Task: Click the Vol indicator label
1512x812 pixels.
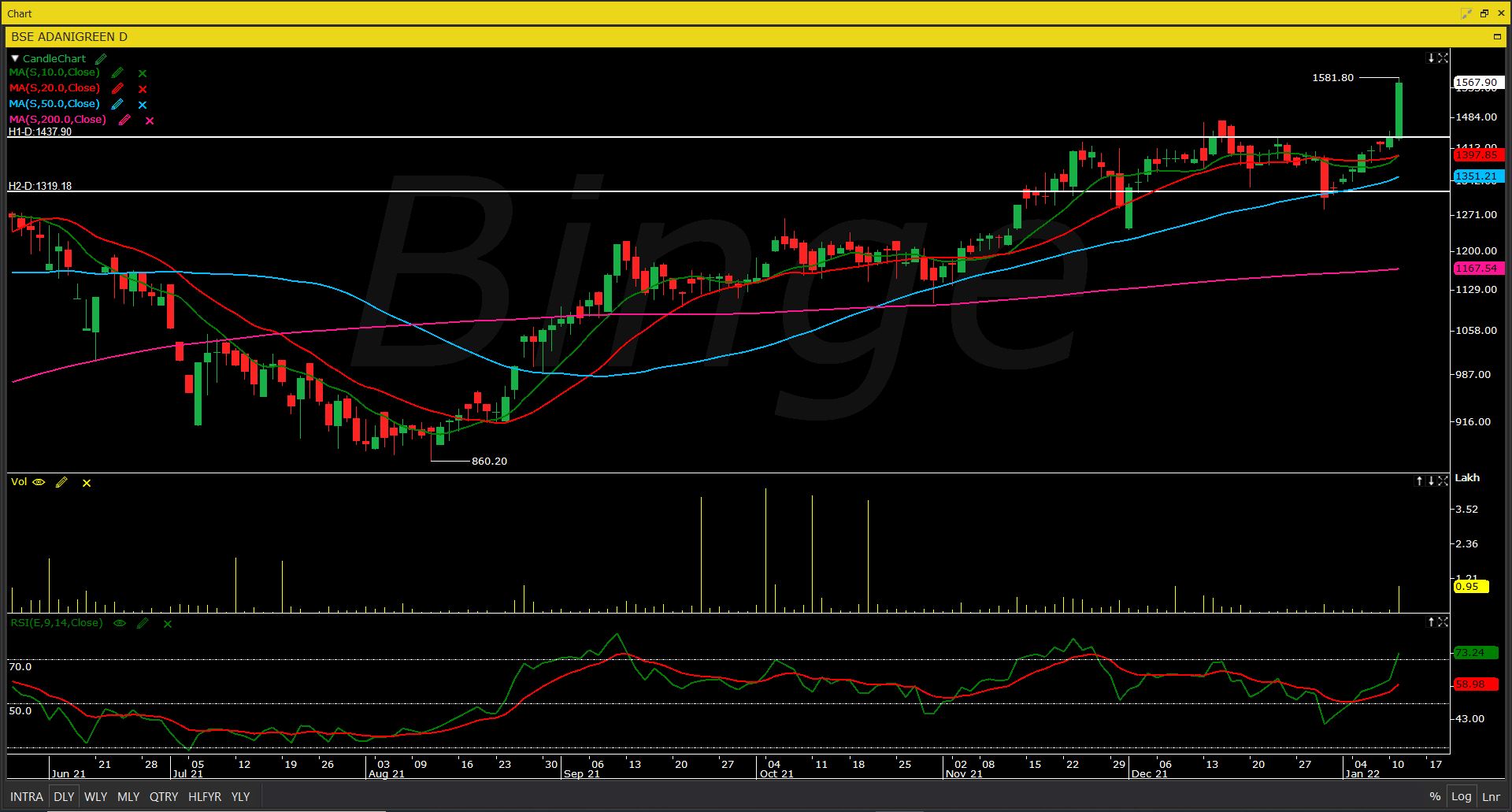Action: point(19,482)
